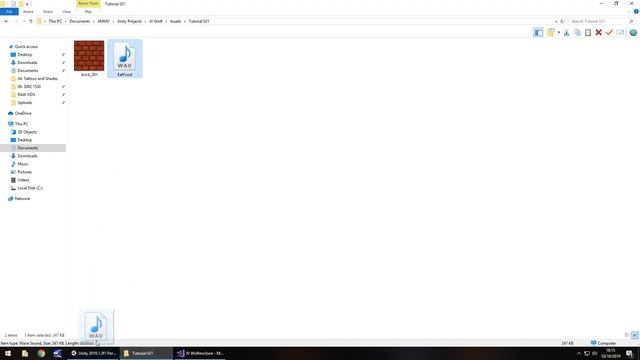Screen dimensions: 640x360
Task: Click the checkmark Properties toolbar icon
Action: [x=609, y=33]
